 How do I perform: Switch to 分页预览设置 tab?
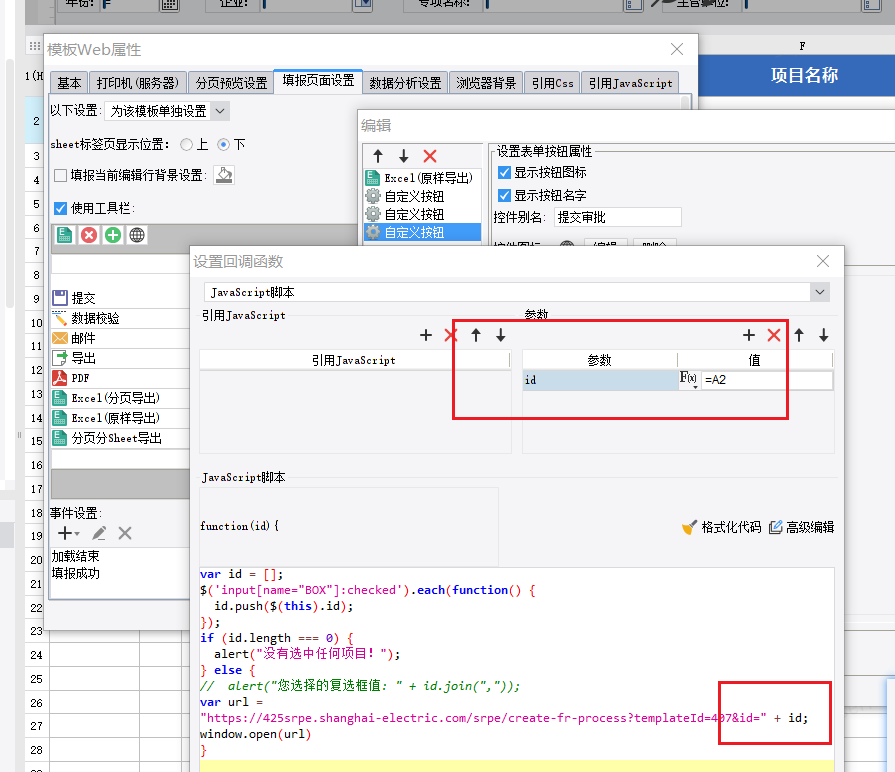pos(231,83)
